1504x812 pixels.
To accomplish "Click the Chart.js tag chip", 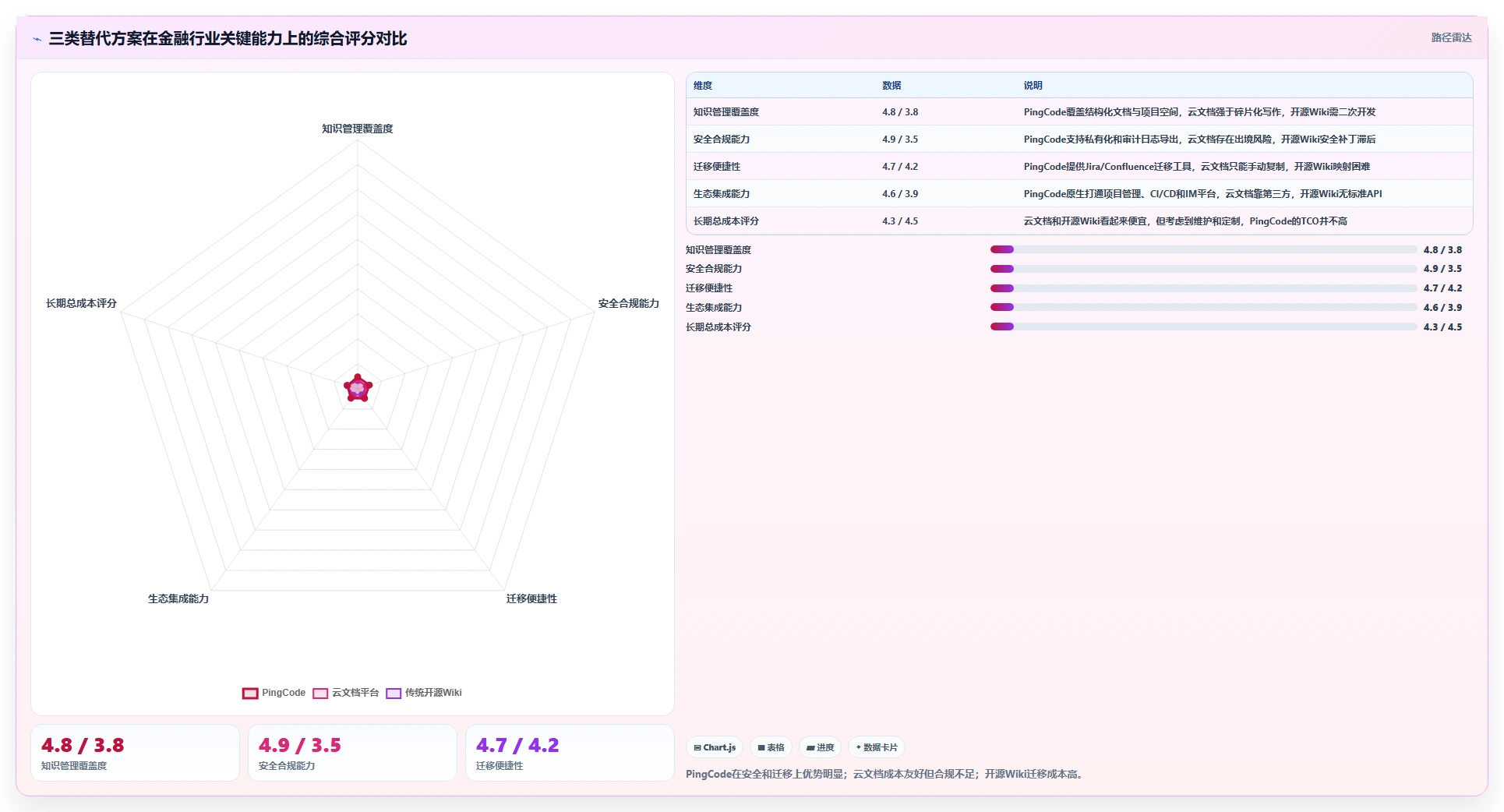I will tap(715, 747).
